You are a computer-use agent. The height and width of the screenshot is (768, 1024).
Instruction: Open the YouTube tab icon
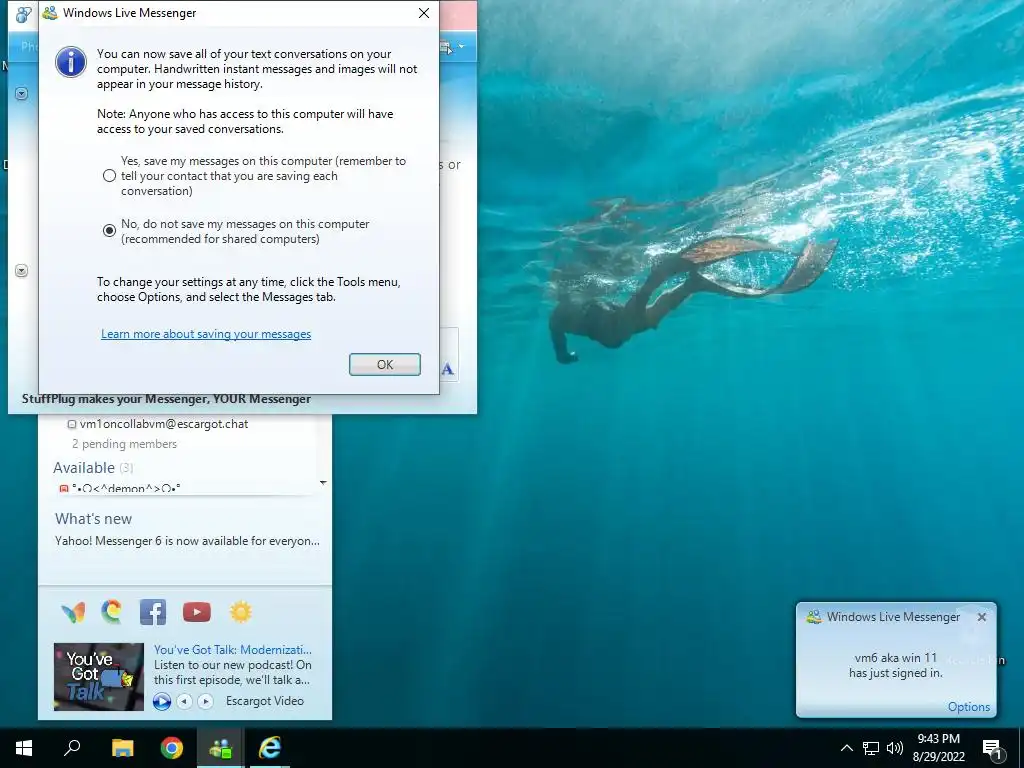197,612
